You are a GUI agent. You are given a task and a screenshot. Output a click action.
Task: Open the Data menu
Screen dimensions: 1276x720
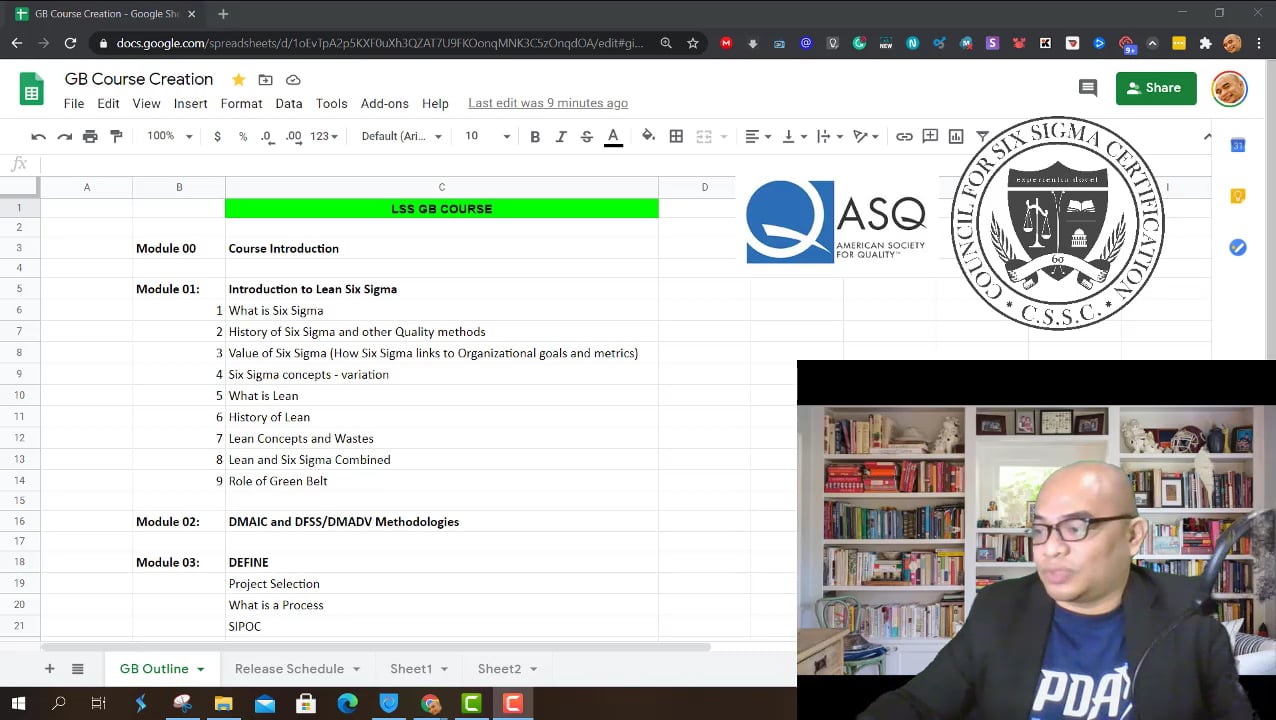click(289, 103)
